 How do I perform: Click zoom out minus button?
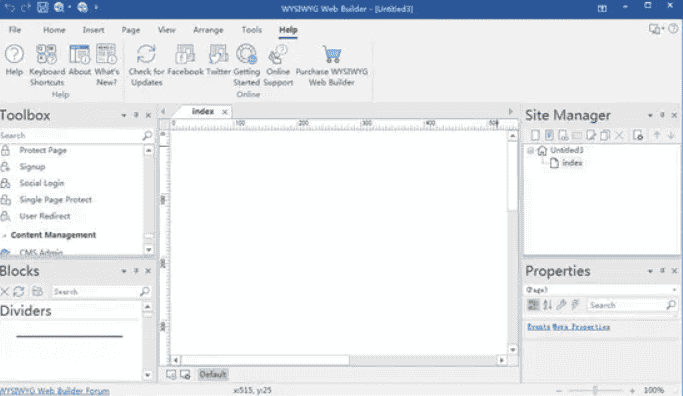click(x=558, y=391)
